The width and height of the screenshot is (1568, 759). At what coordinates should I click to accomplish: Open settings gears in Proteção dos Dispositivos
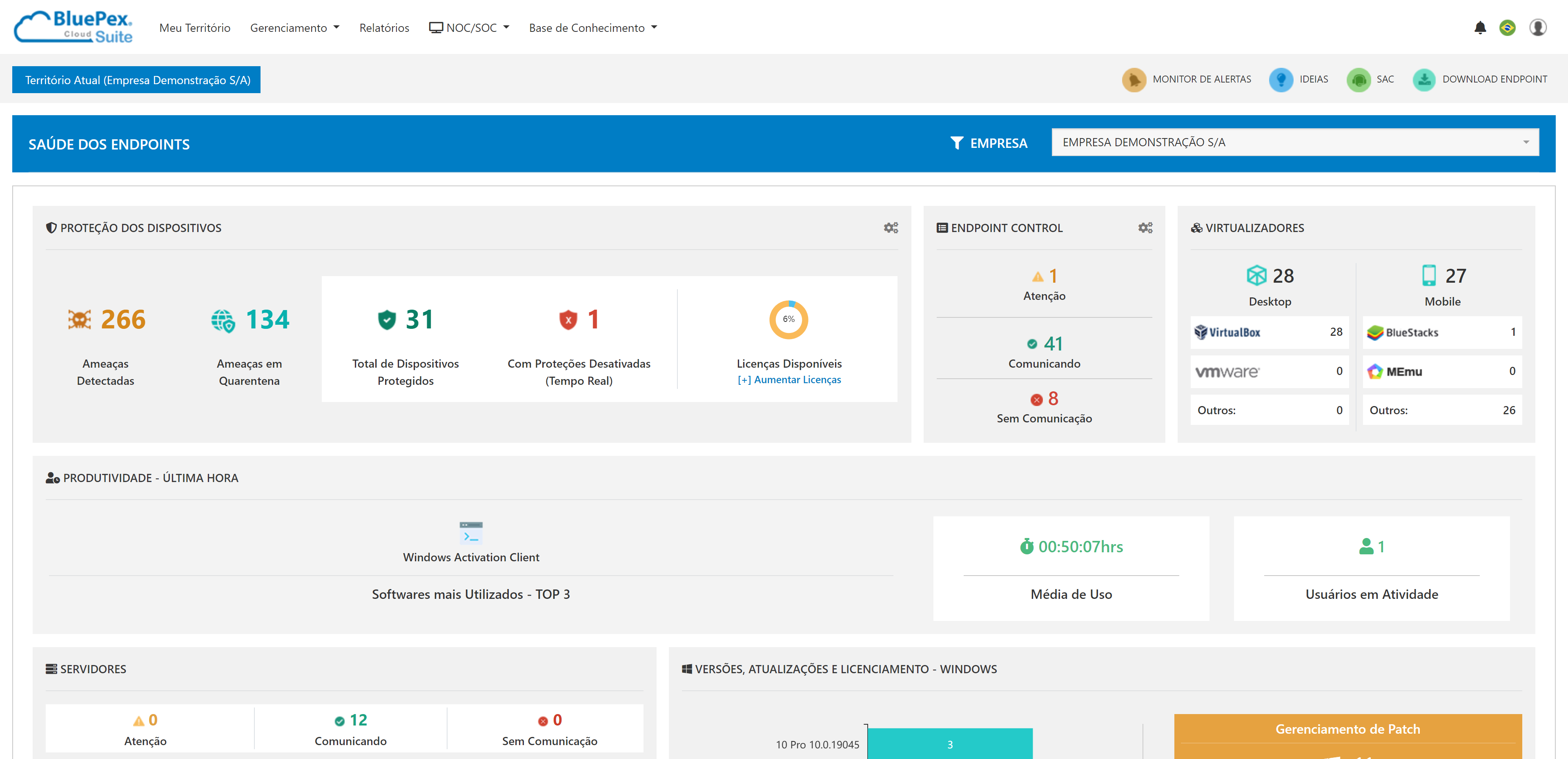click(x=891, y=228)
